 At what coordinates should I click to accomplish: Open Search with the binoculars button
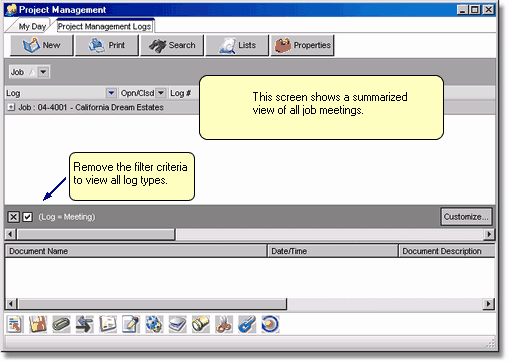point(172,45)
